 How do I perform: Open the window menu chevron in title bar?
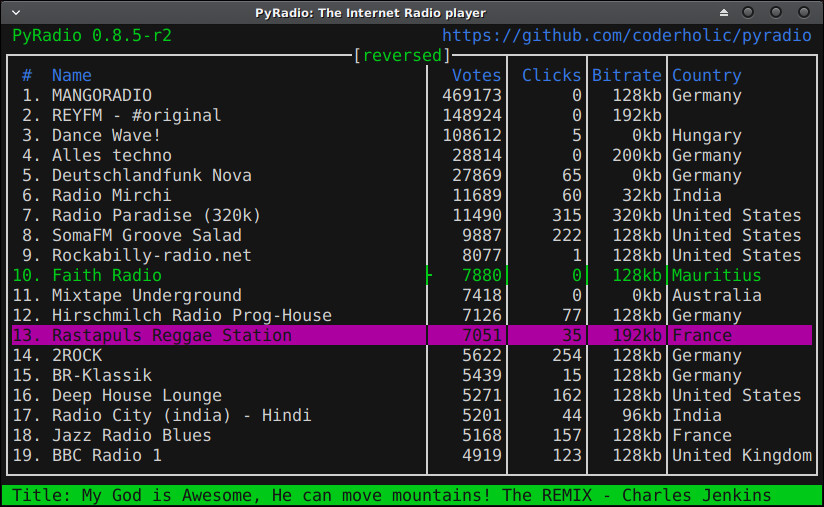[x=16, y=12]
